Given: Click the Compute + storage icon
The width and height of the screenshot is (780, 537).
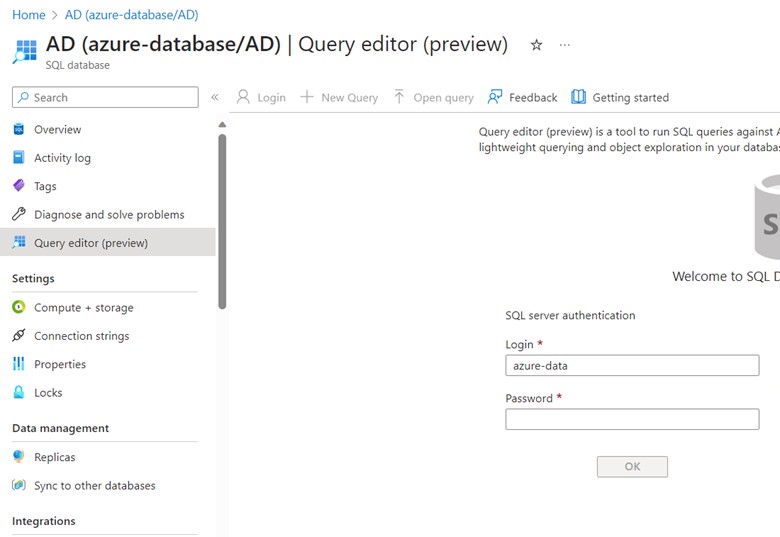Looking at the screenshot, I should click(18, 308).
